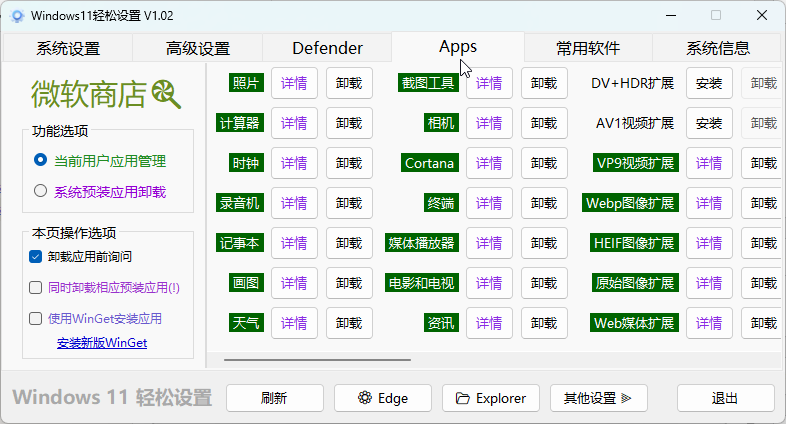
Task: Switch to the 高级设置 tab
Action: (198, 48)
